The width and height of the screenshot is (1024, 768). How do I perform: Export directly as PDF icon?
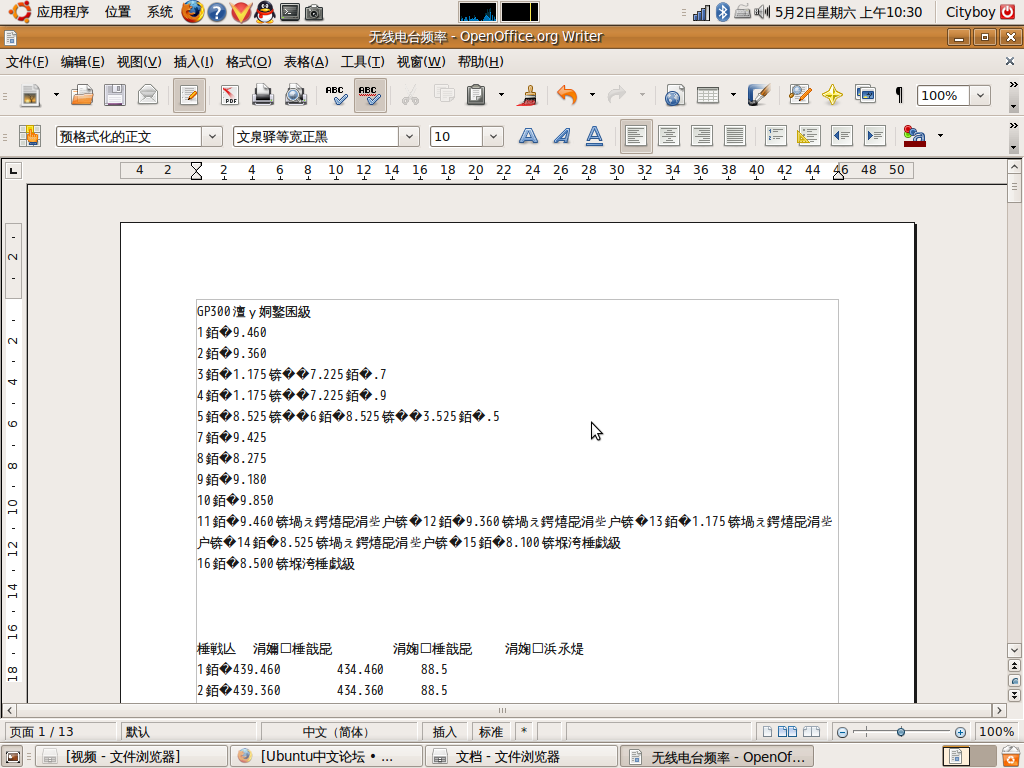click(x=230, y=95)
